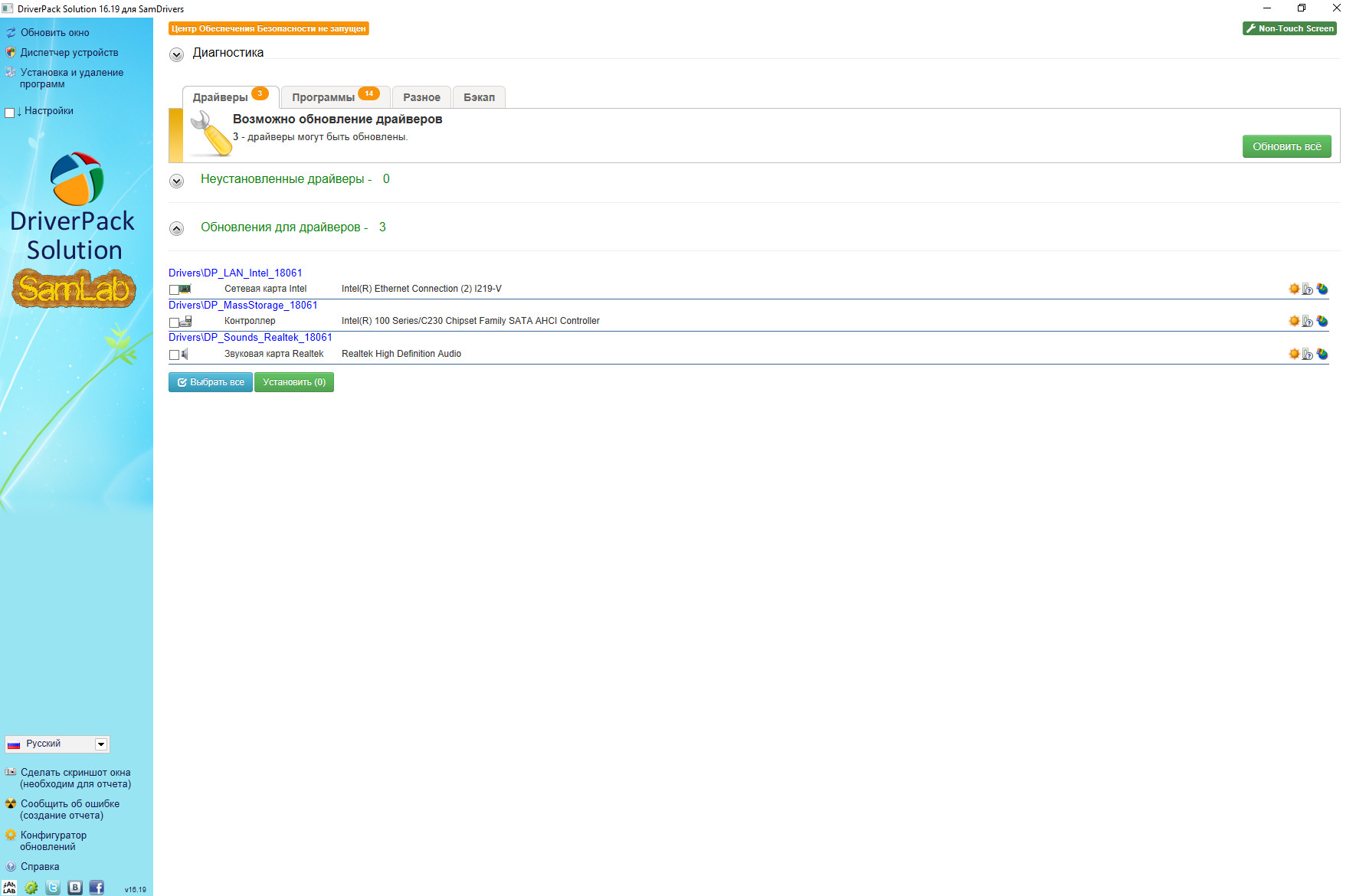Click the Windows globe icon for Realtek Audio
Viewport: 1356px width, 896px height.
click(x=1322, y=354)
